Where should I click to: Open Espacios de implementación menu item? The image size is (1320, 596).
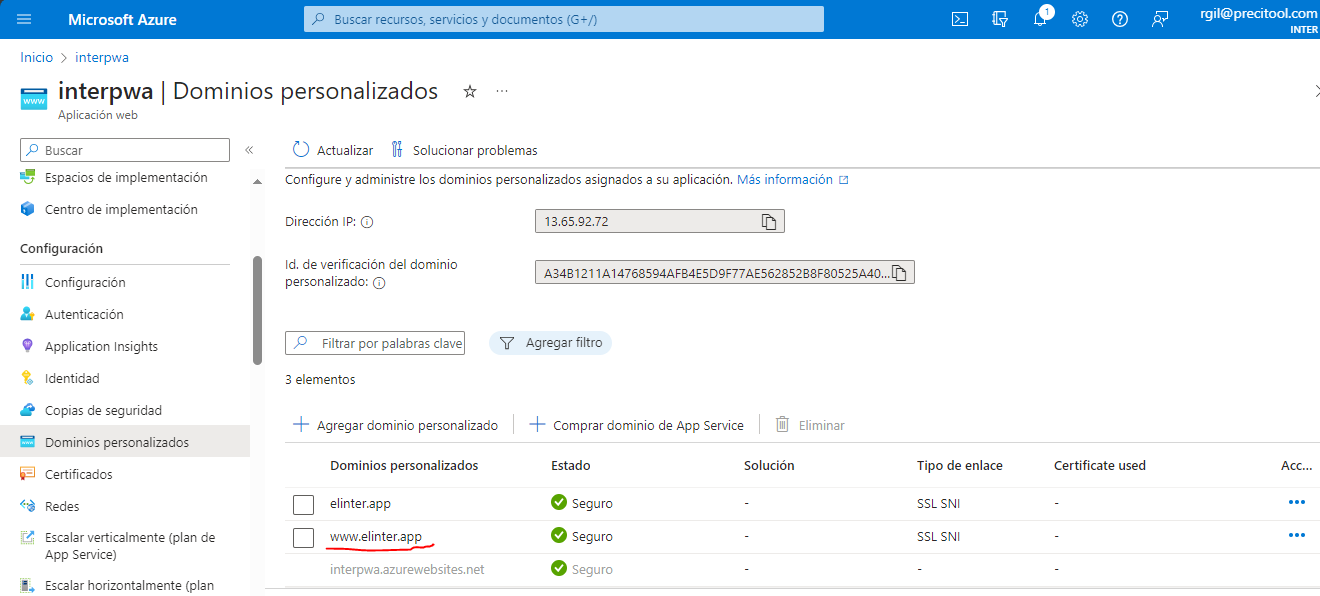click(x=125, y=178)
